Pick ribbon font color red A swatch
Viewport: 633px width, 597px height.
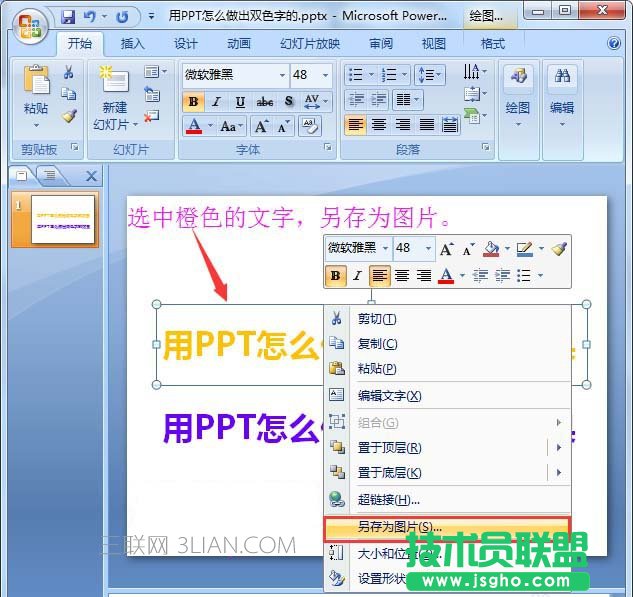click(194, 126)
